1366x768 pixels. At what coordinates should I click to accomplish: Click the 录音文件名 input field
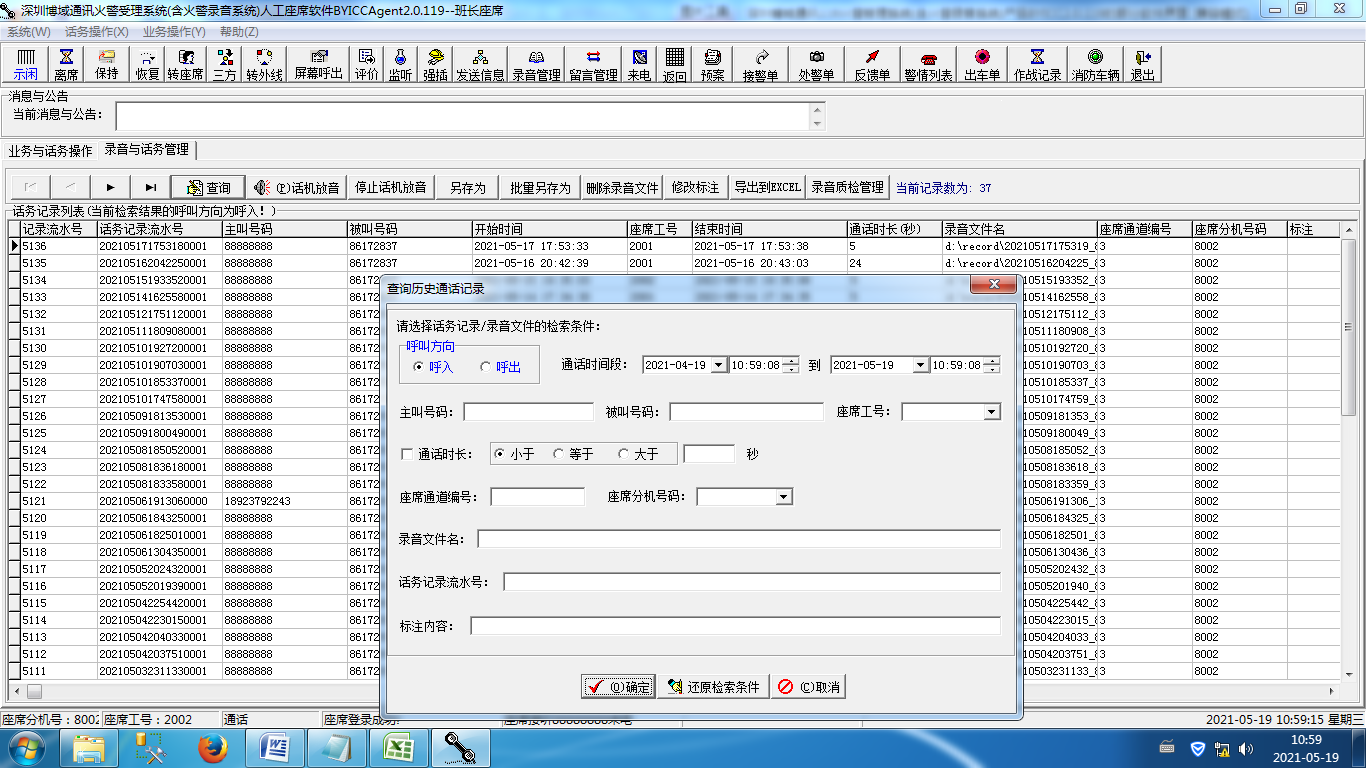pos(739,539)
